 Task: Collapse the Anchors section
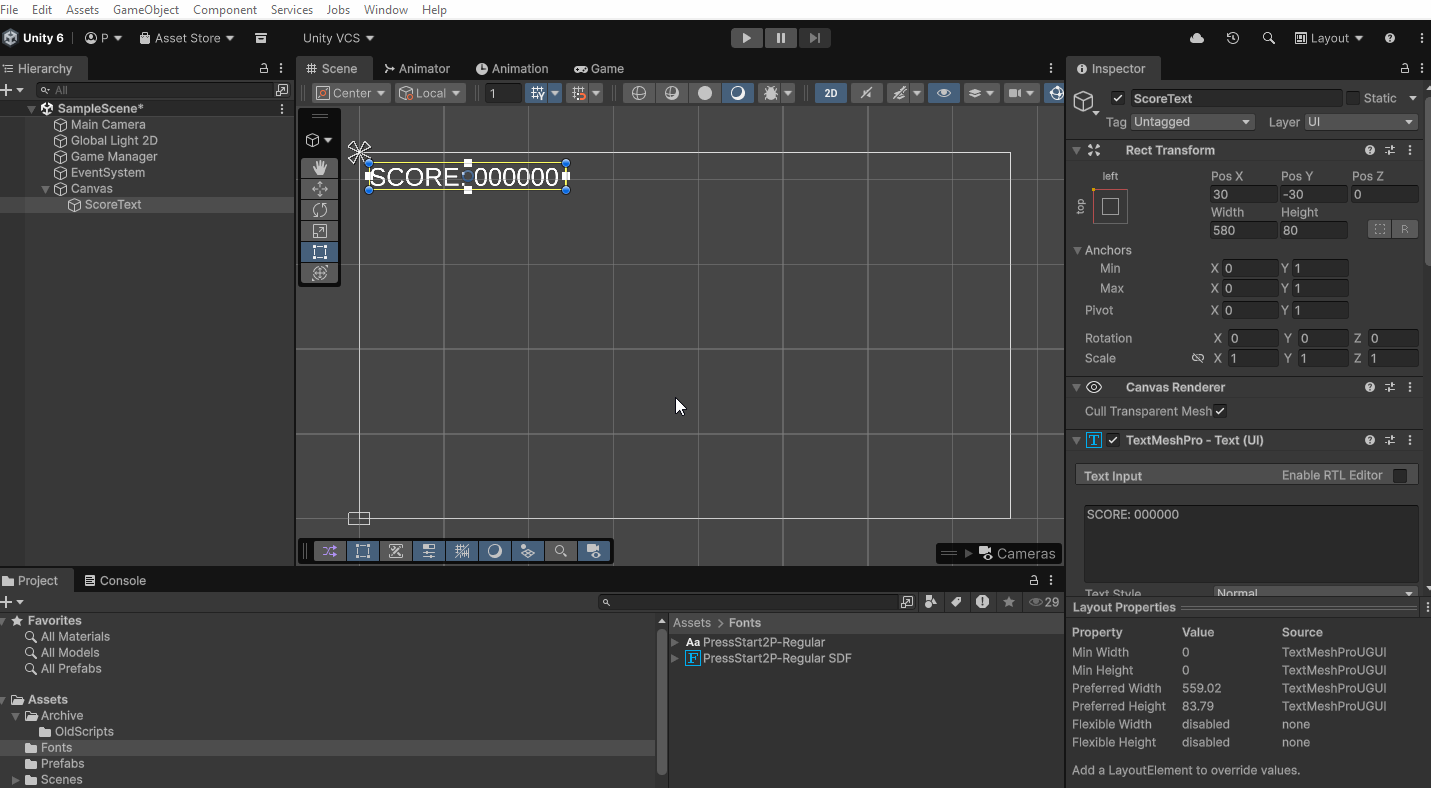tap(1078, 250)
